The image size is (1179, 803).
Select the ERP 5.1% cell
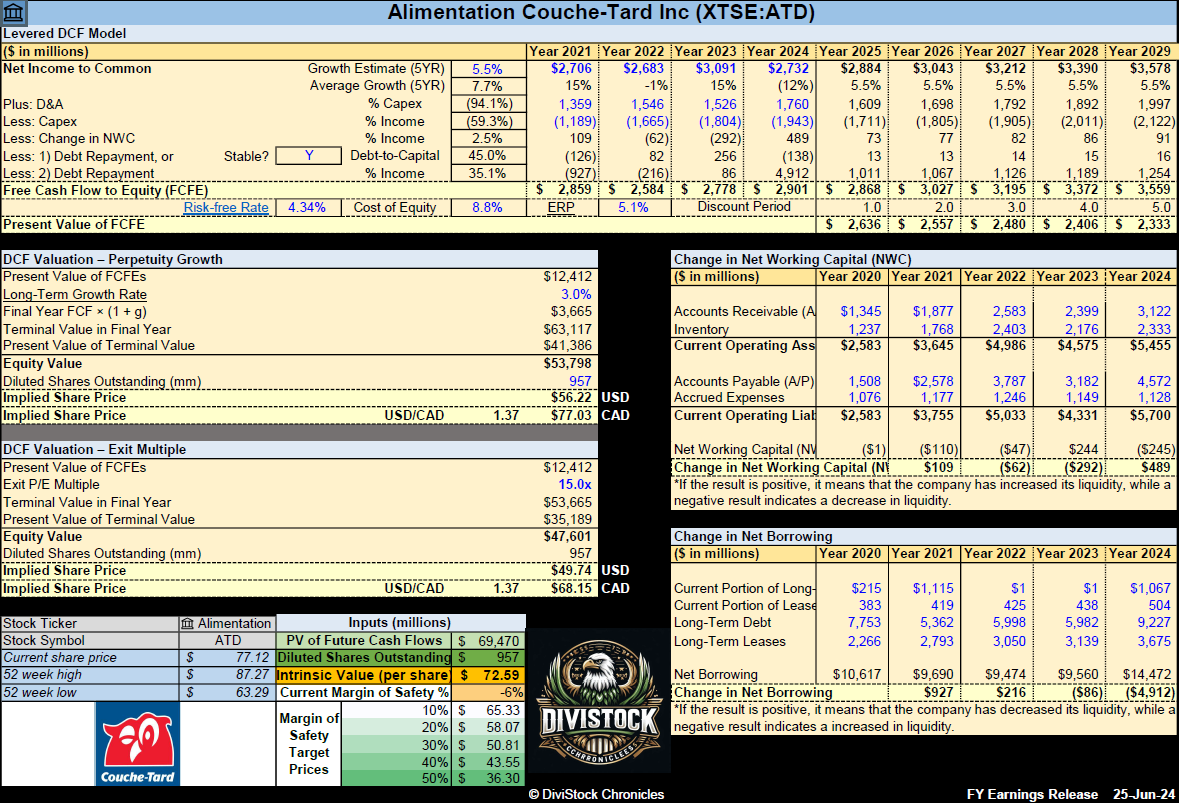[x=634, y=208]
